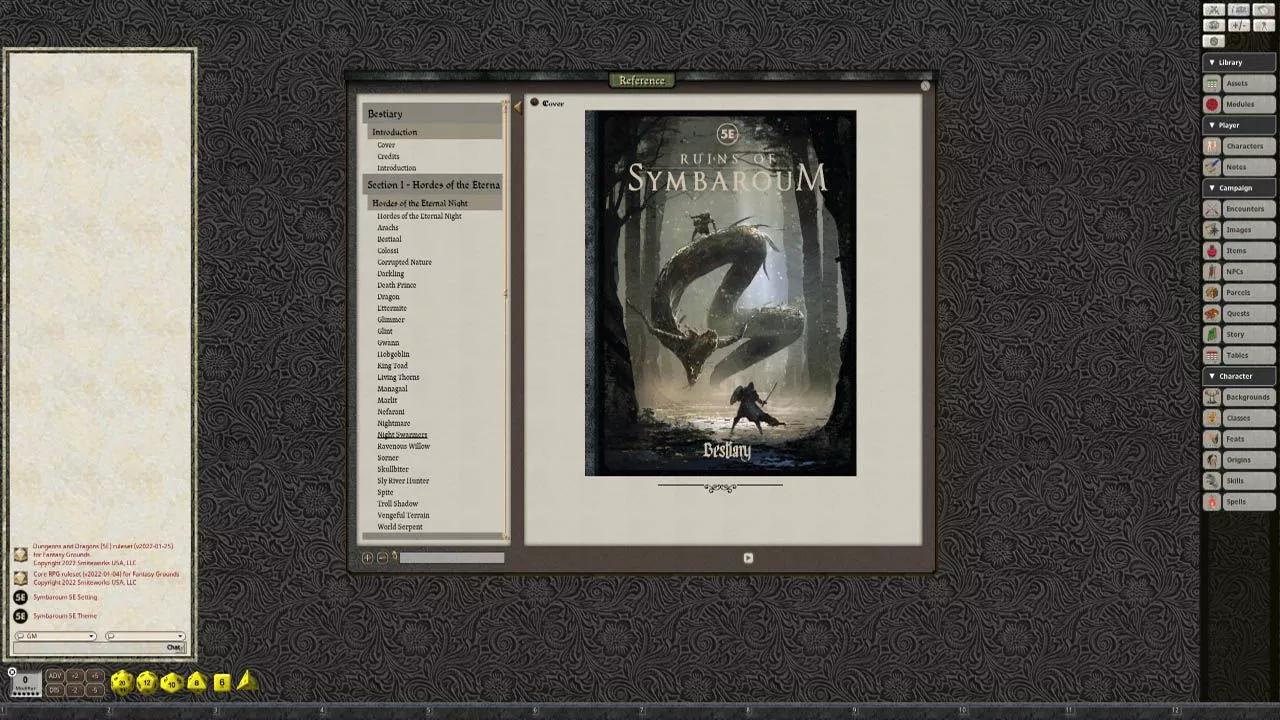Click the Skills icon

click(1212, 481)
